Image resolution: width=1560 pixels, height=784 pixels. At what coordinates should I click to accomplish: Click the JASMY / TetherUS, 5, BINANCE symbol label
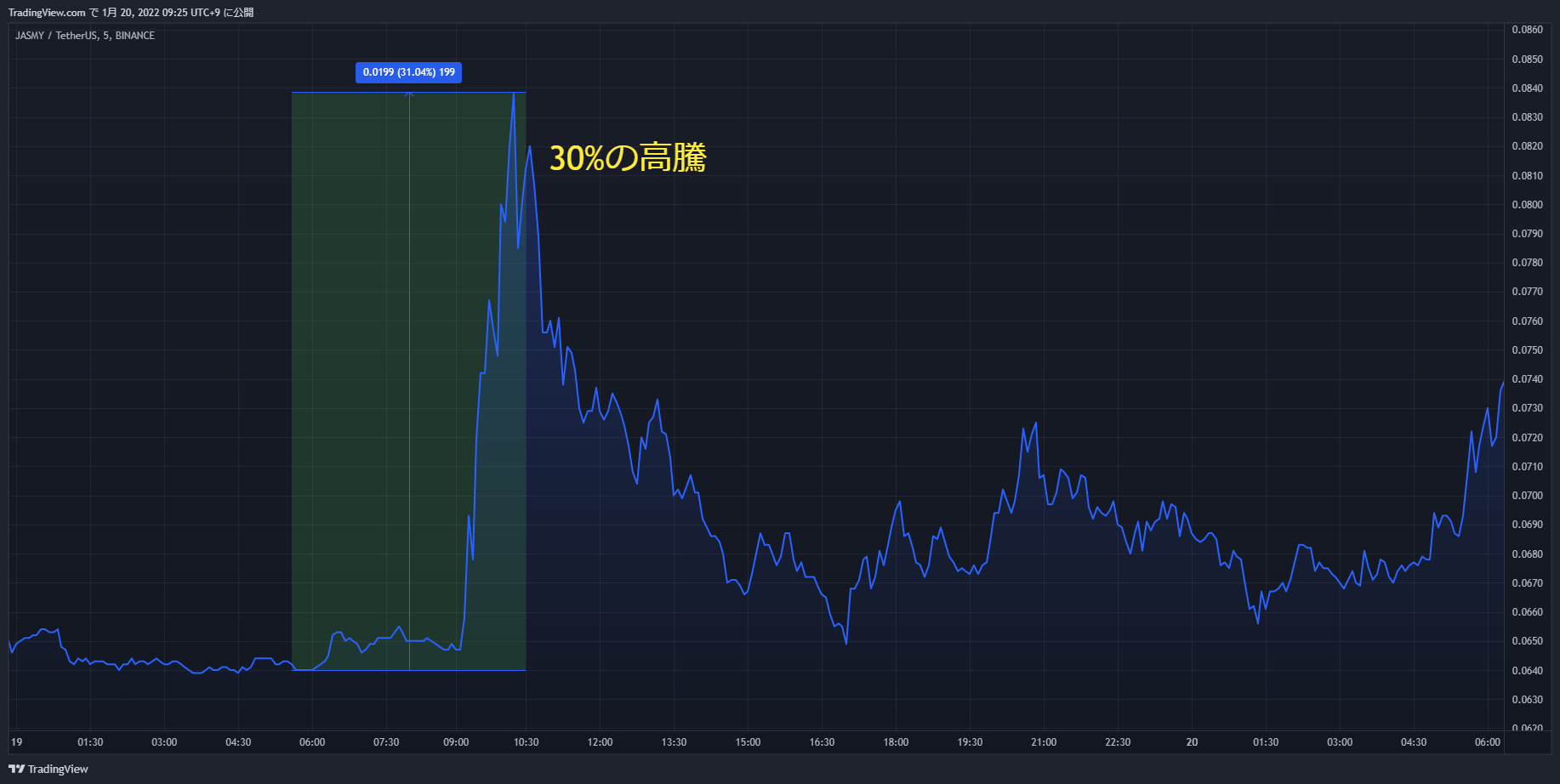(x=85, y=36)
